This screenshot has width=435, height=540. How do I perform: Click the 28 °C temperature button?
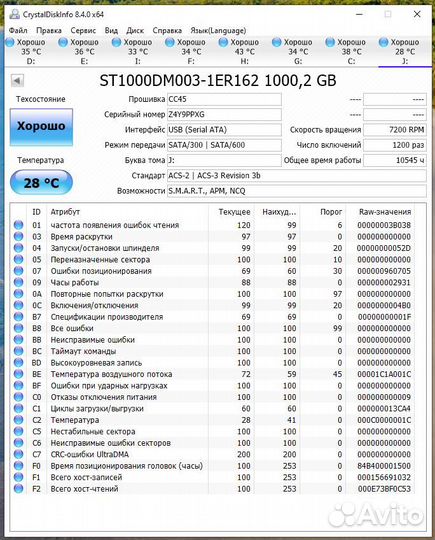[x=41, y=183]
